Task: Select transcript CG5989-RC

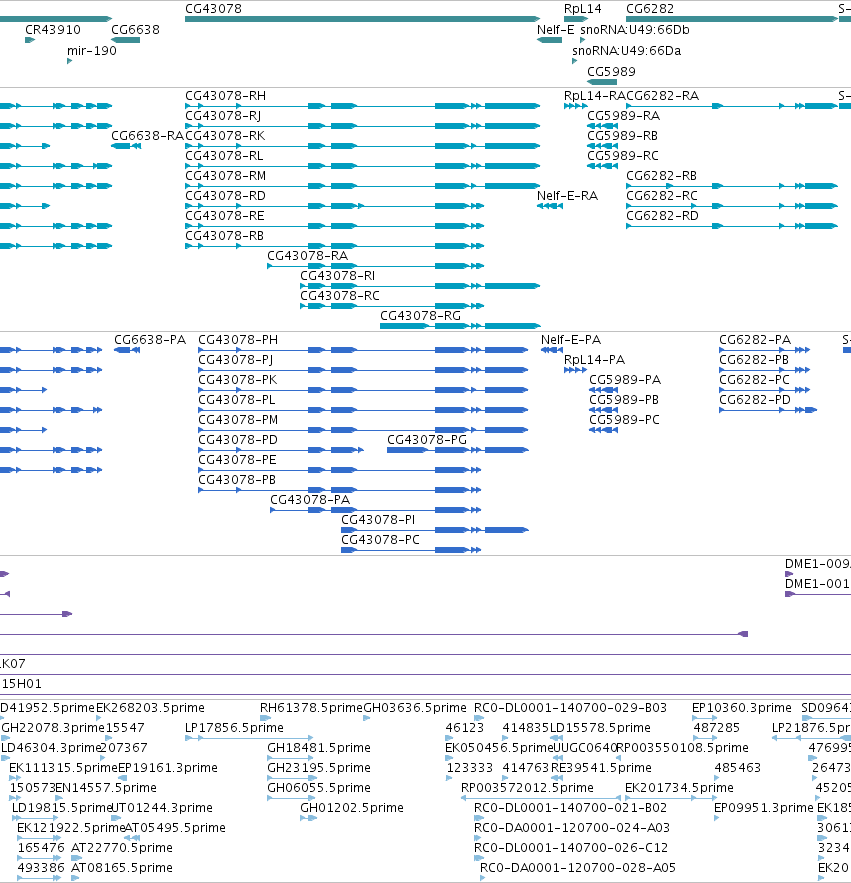Action: [623, 156]
